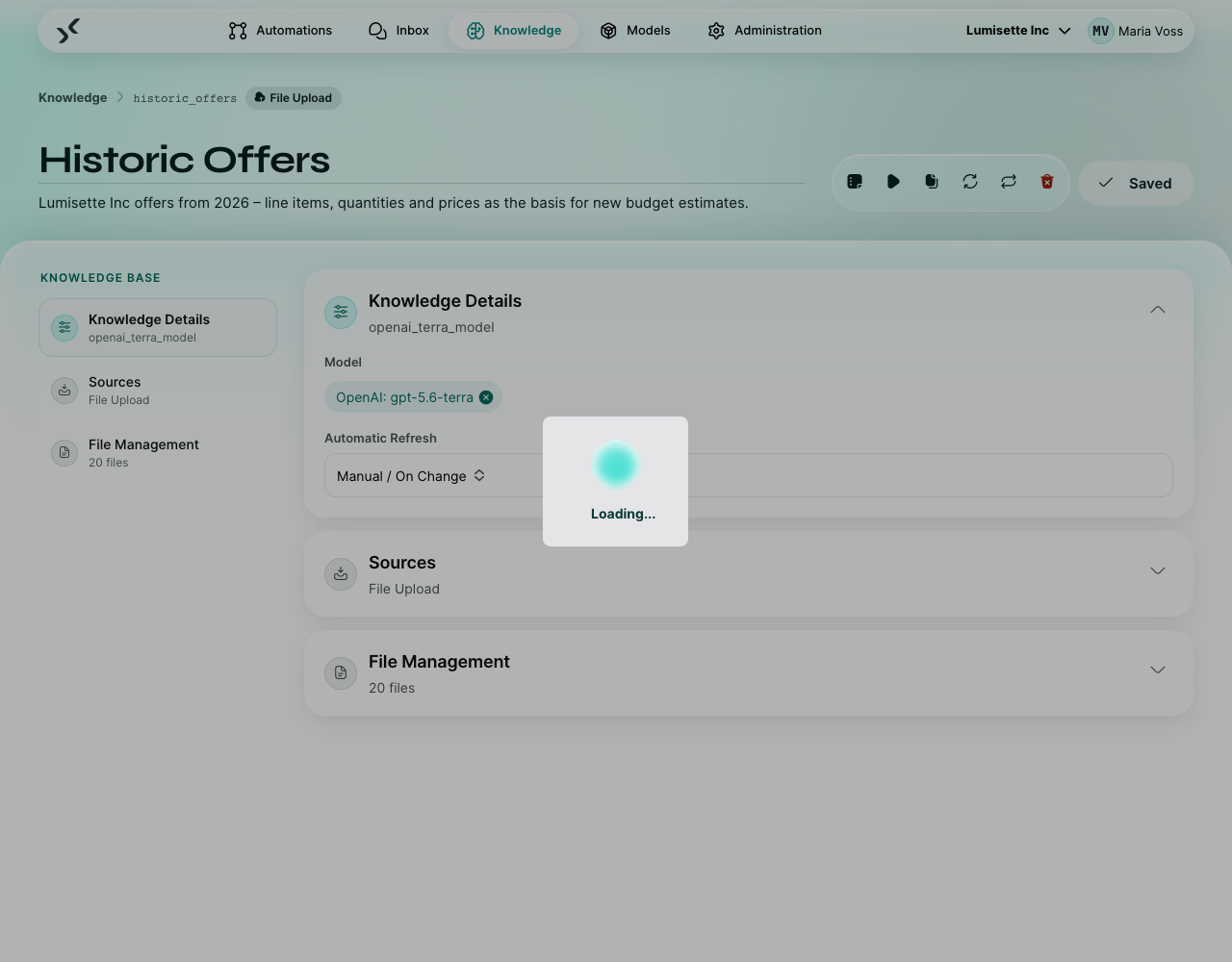Click the Saved button
The width and height of the screenshot is (1232, 962).
pos(1136,183)
